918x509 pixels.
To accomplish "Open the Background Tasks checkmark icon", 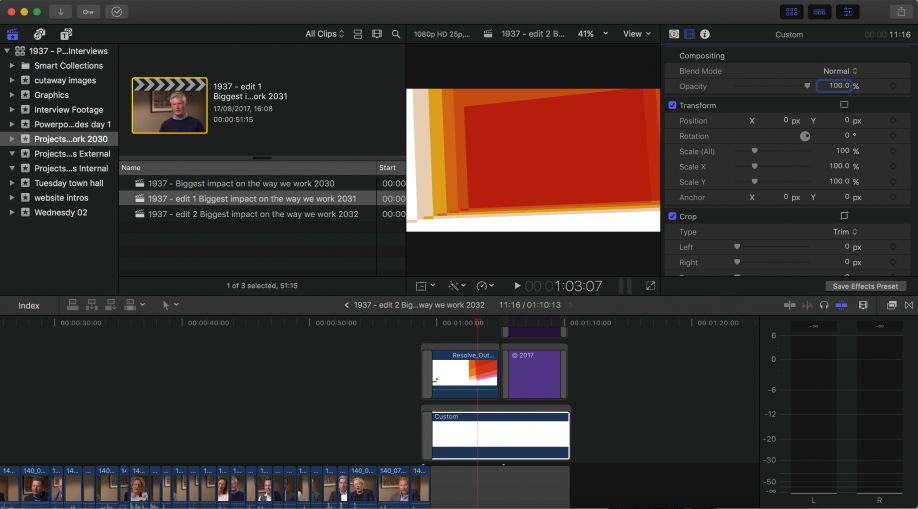I will [117, 11].
